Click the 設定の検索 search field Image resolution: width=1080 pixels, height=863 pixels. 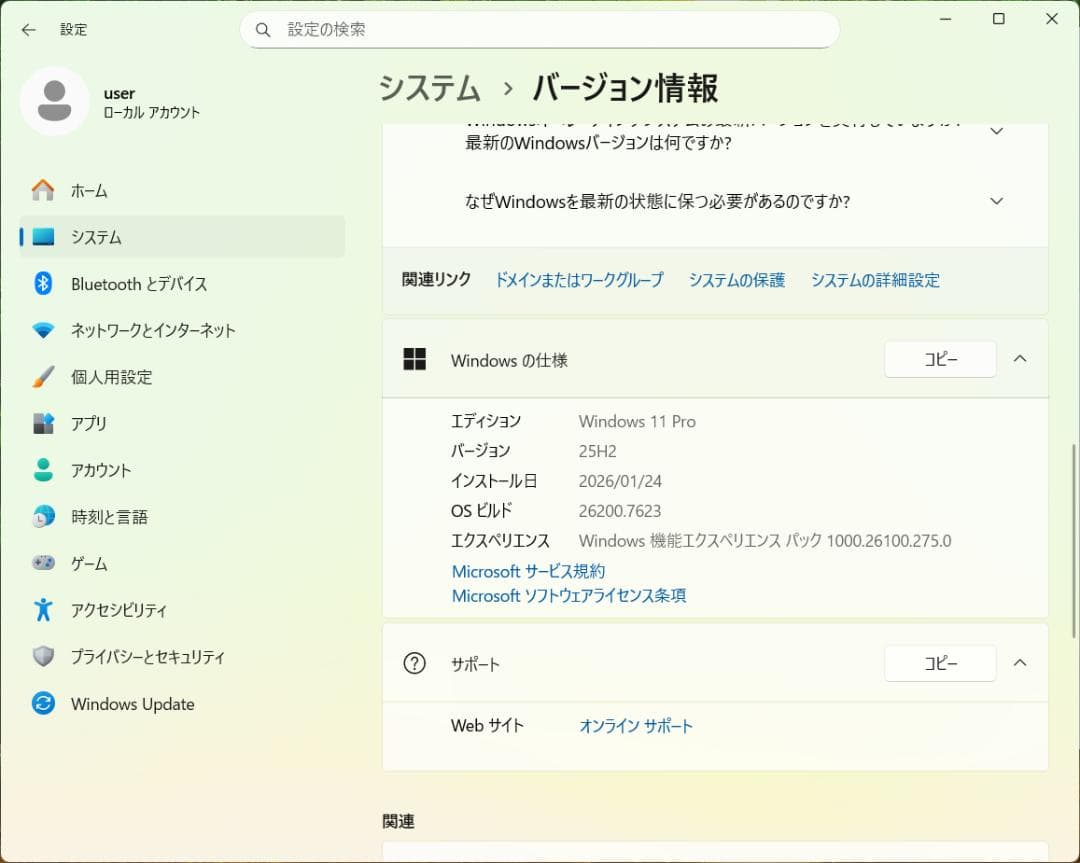click(540, 30)
